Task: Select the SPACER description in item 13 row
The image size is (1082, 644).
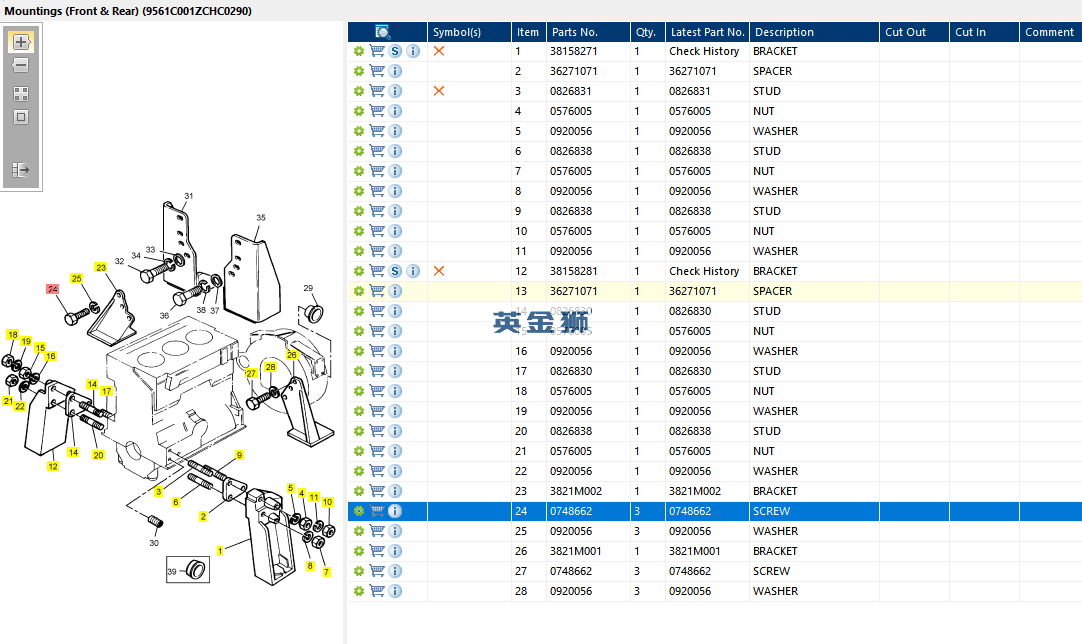Action: coord(772,291)
